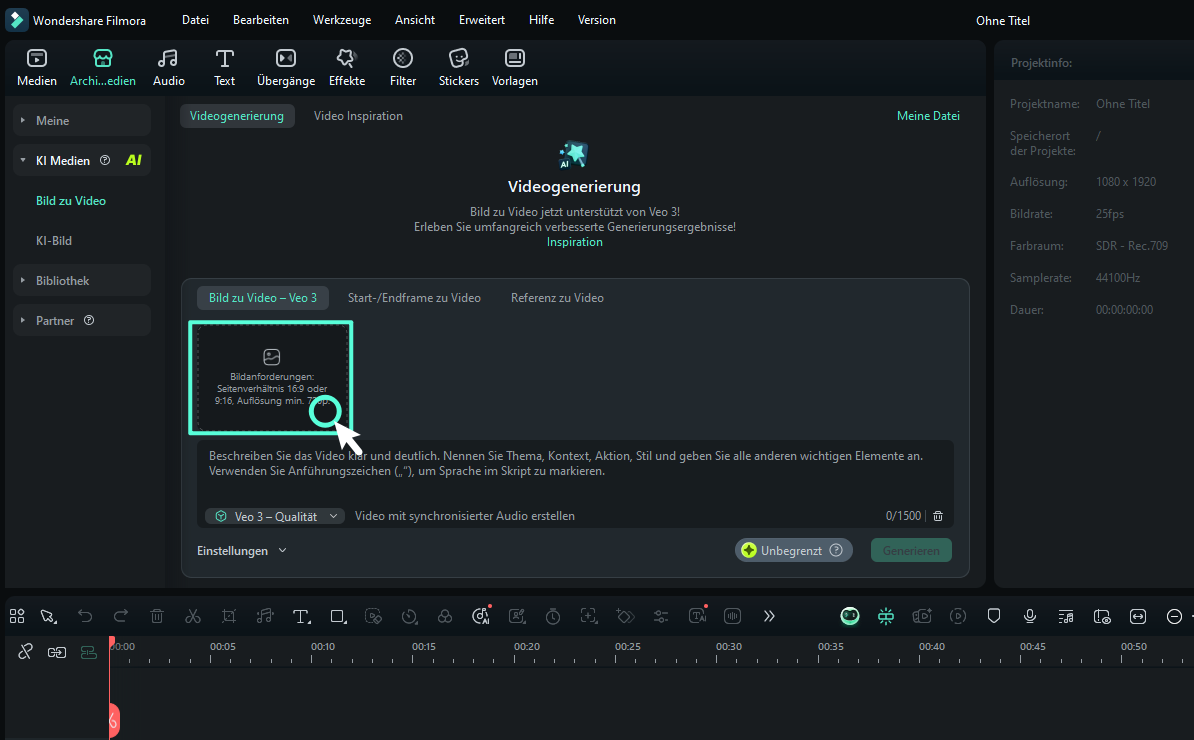Open the Effekte panel
Screen dimensions: 1194x740
[x=346, y=68]
